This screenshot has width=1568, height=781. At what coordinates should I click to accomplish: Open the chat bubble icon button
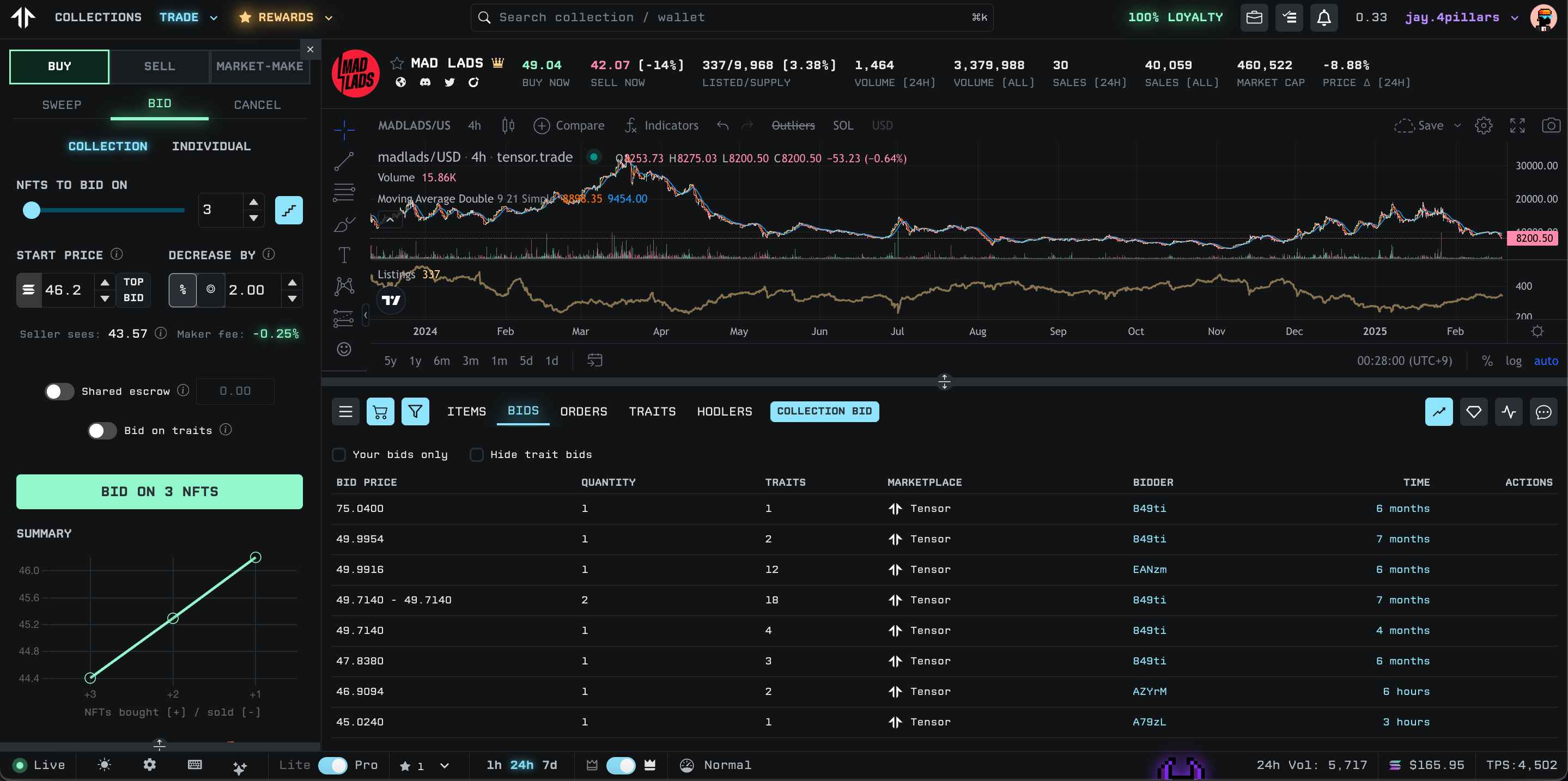(1543, 412)
